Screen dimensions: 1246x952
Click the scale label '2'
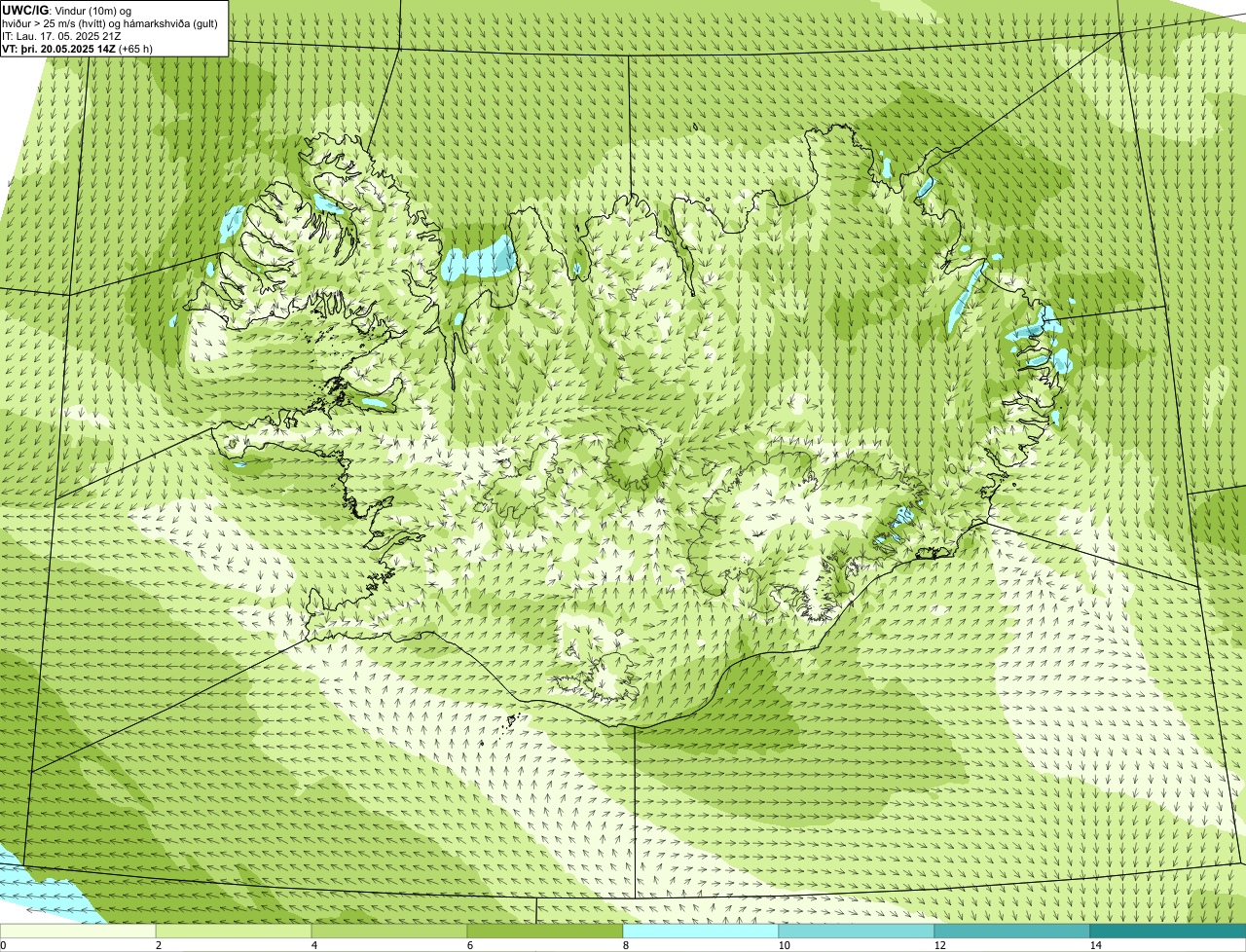click(158, 945)
